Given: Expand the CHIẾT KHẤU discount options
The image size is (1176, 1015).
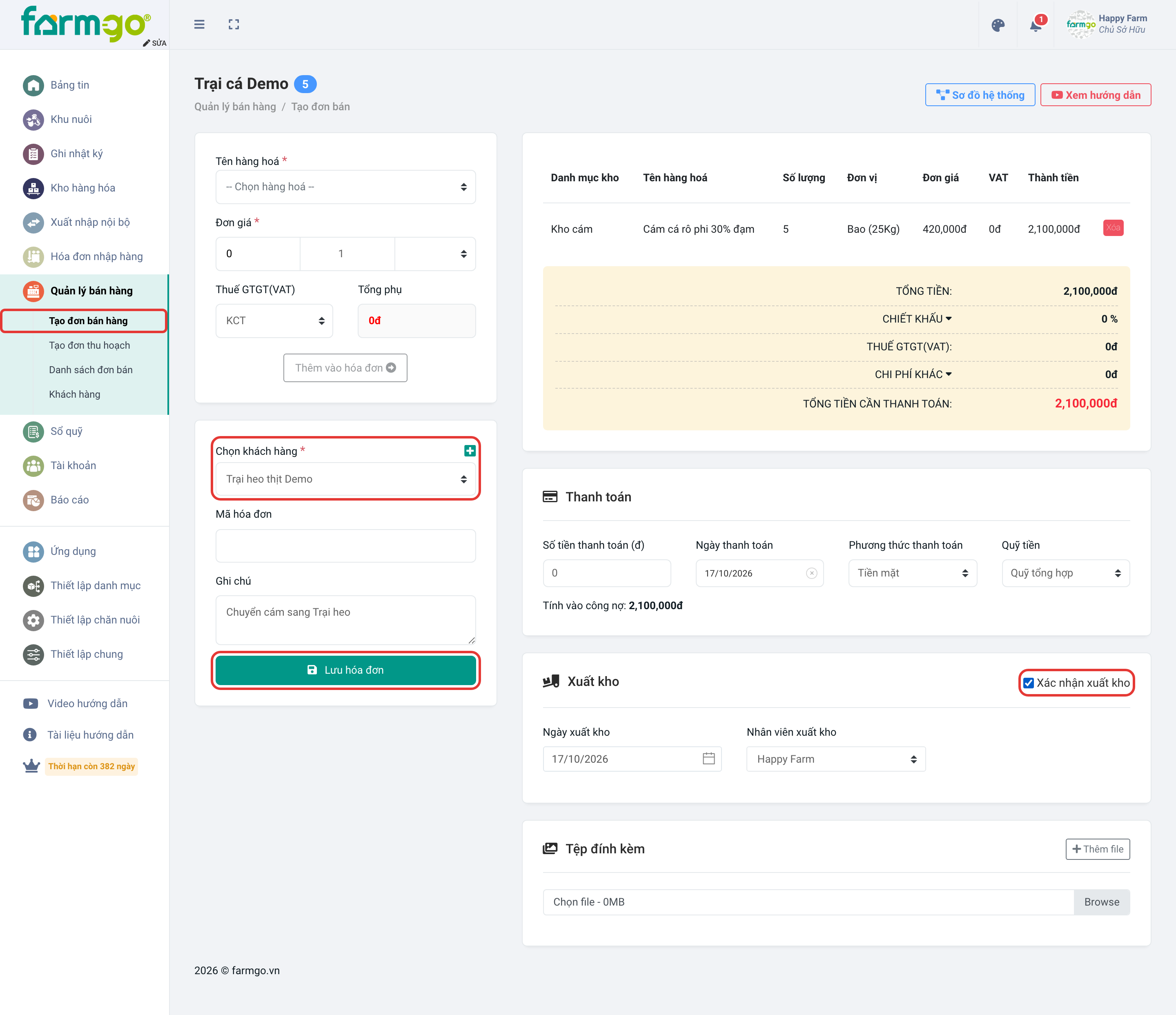Looking at the screenshot, I should coord(917,319).
